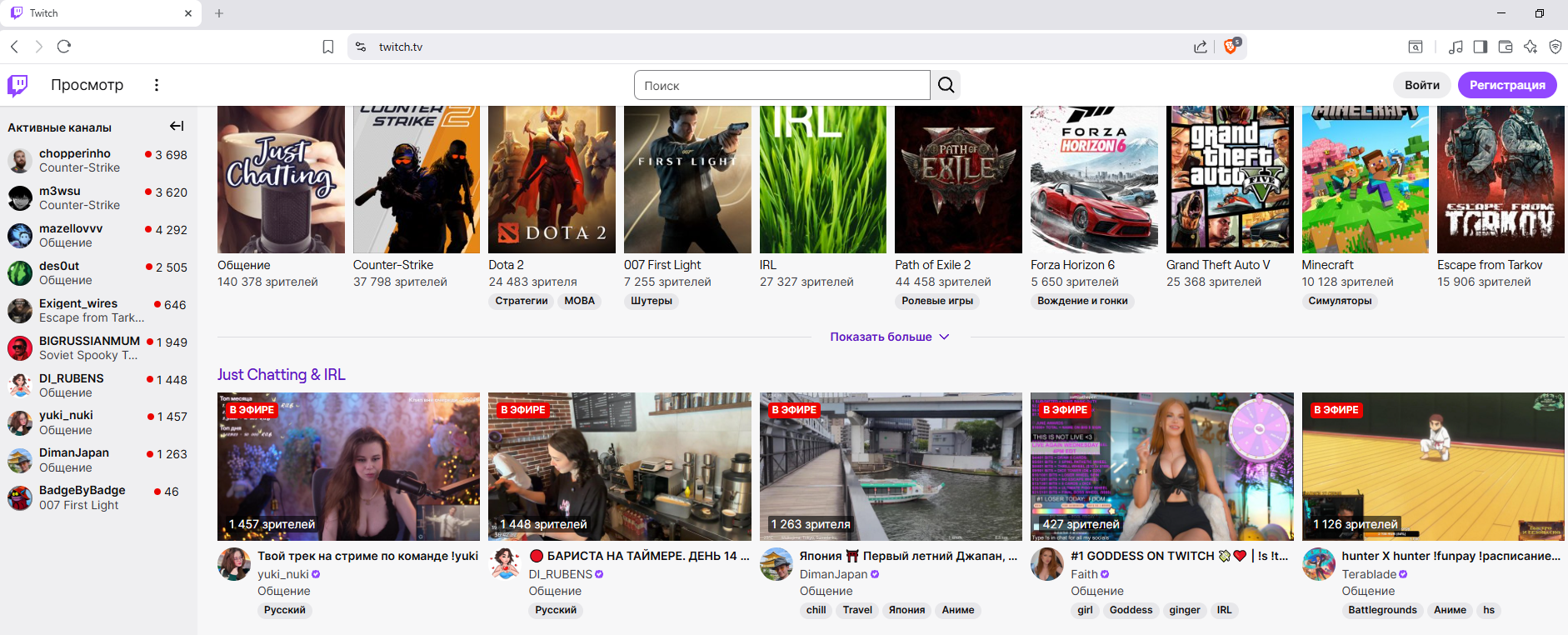Open BadgeByBadge channel in sidebar

pos(97,497)
